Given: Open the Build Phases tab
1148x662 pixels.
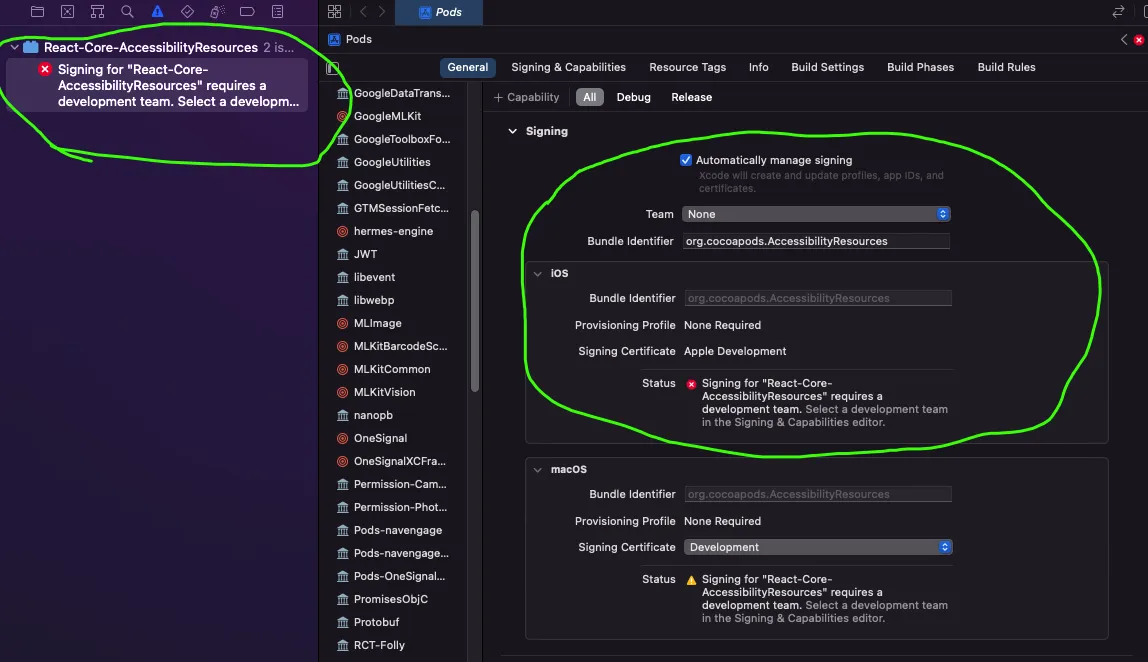Looking at the screenshot, I should 920,67.
